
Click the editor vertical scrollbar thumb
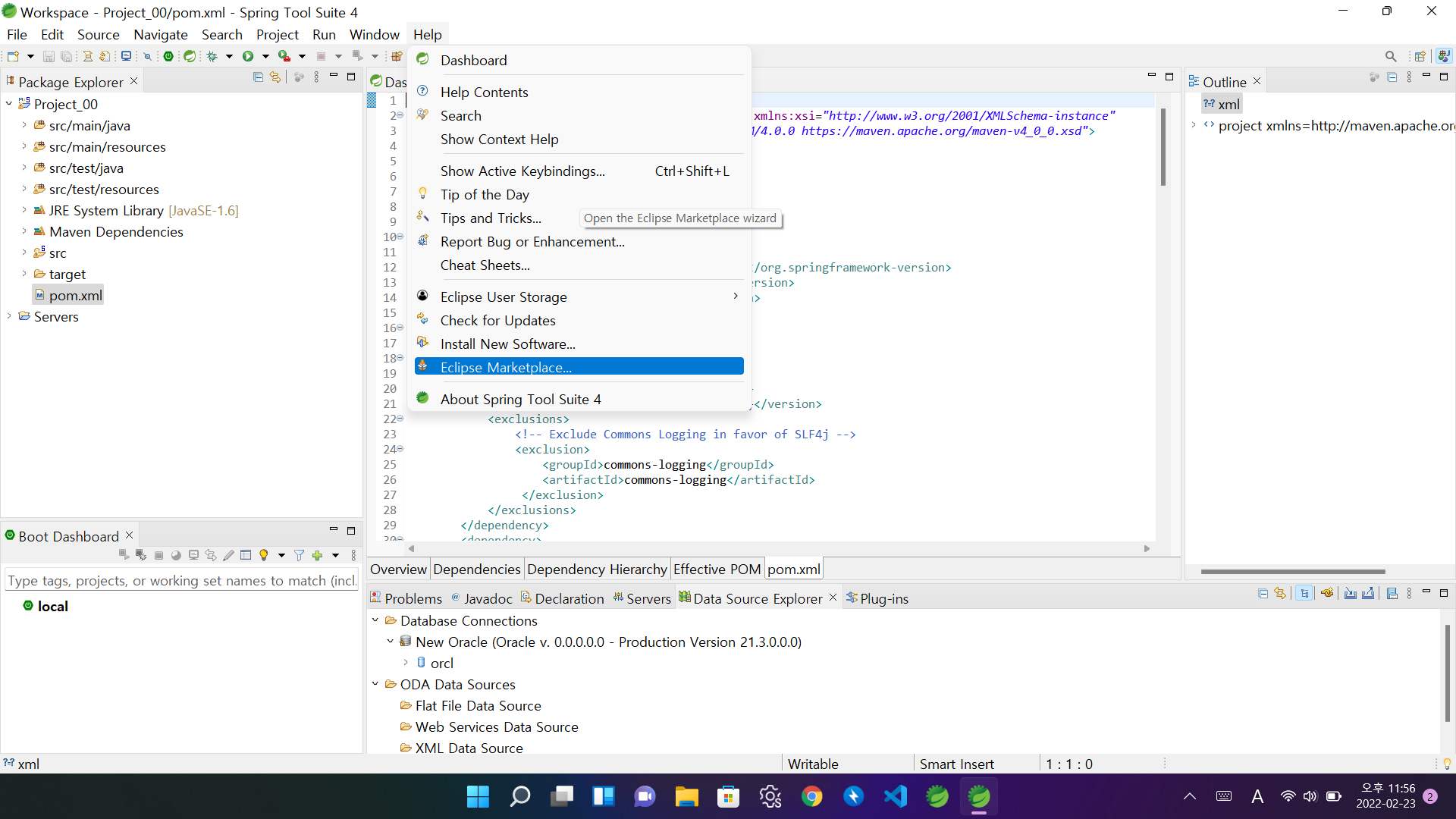(1163, 148)
